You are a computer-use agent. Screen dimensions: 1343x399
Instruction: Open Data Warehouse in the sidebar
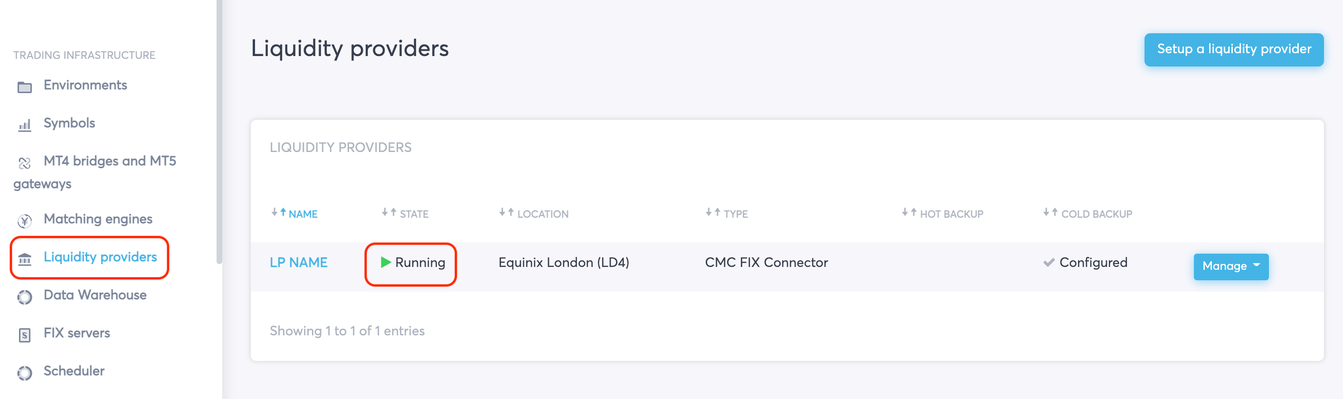(95, 295)
